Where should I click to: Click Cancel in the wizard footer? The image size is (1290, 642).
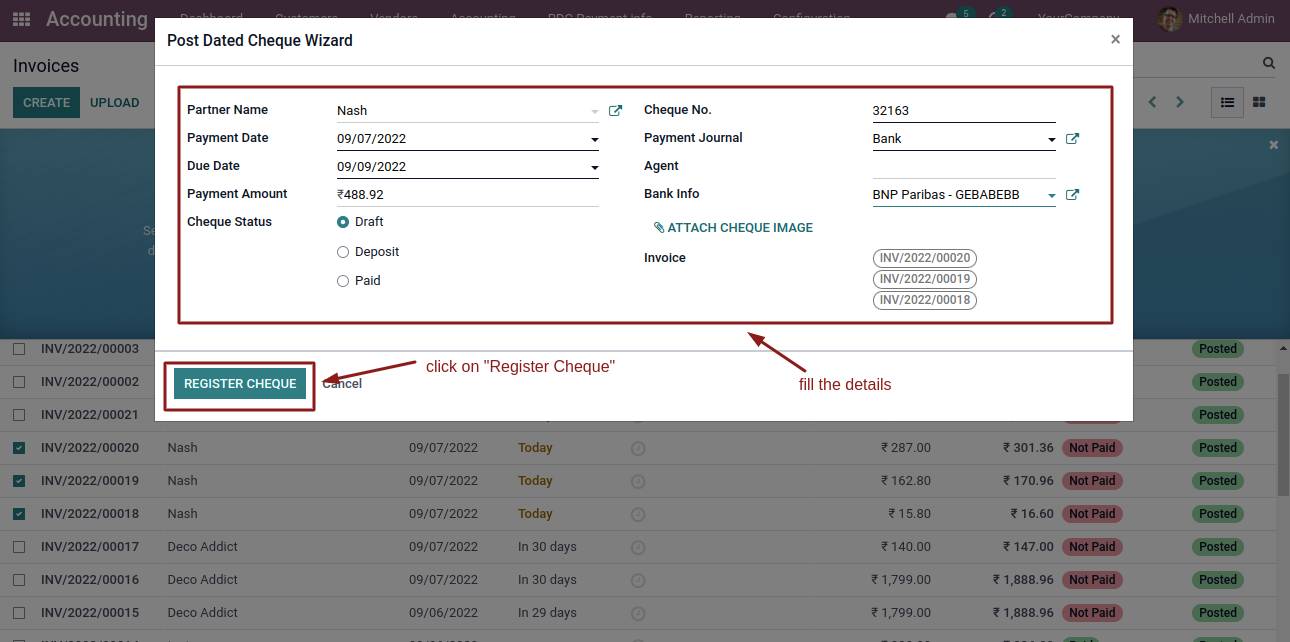tap(342, 384)
